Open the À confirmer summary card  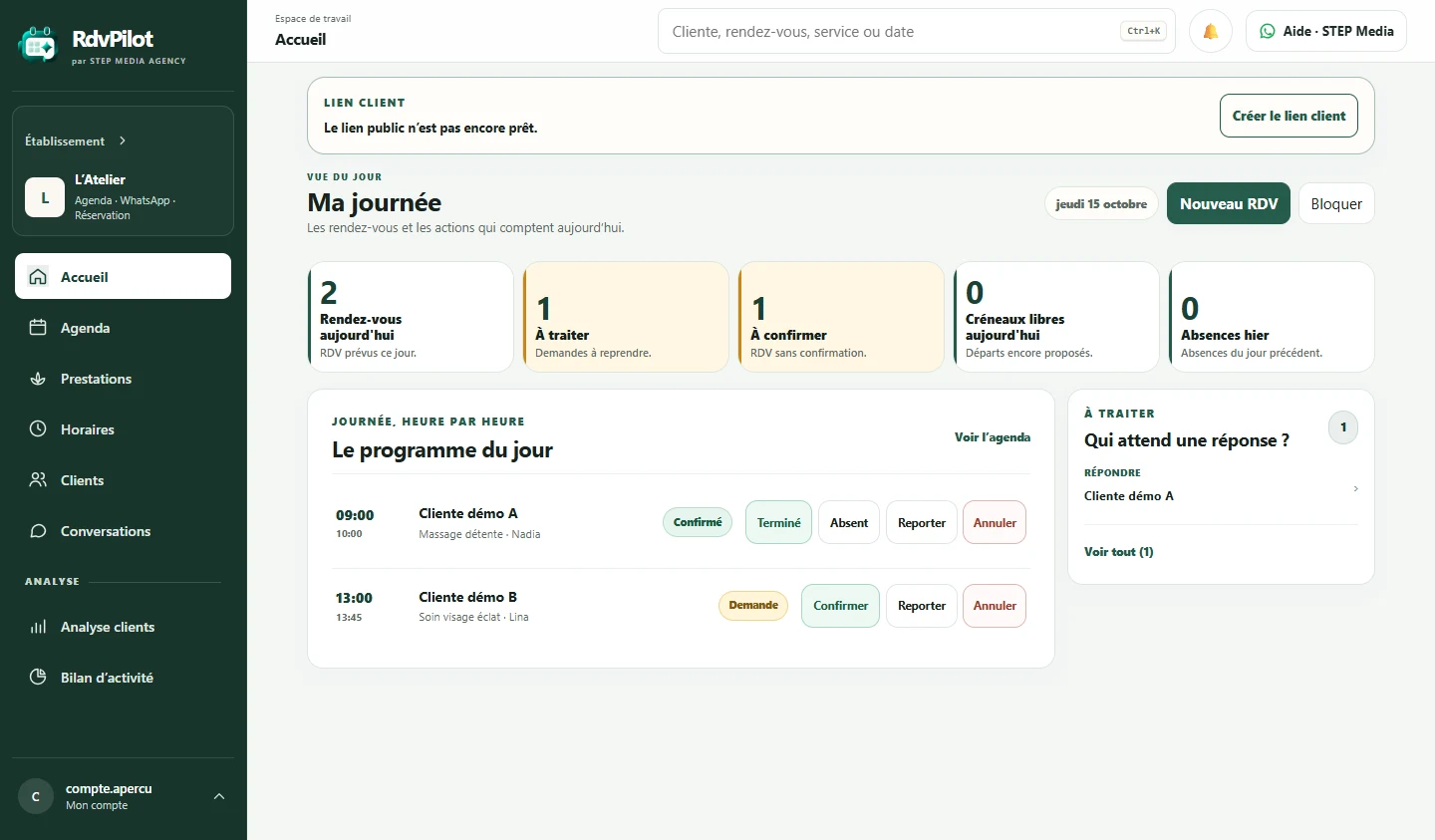pos(841,317)
